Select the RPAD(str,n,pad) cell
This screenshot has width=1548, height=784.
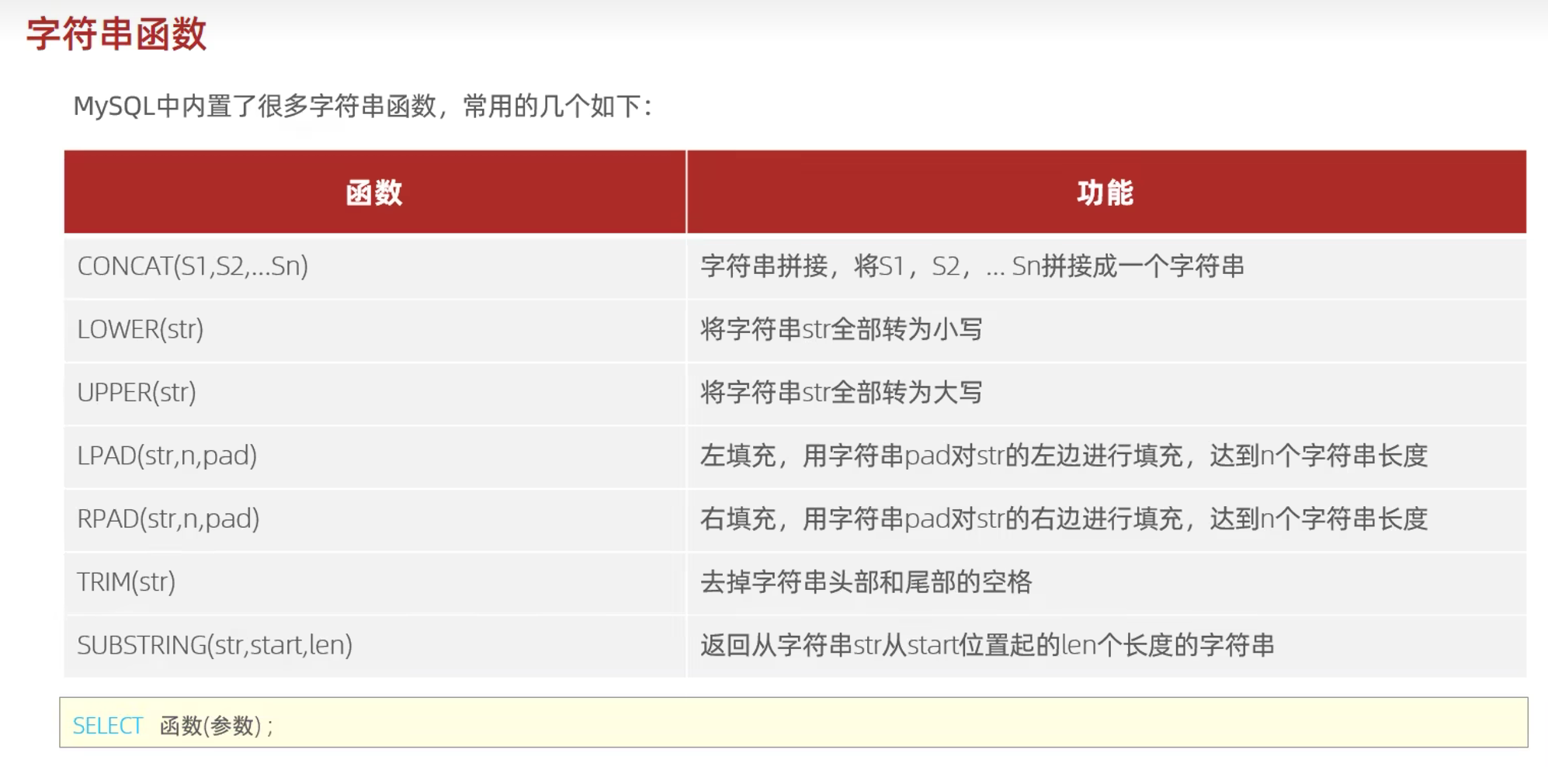coord(375,519)
